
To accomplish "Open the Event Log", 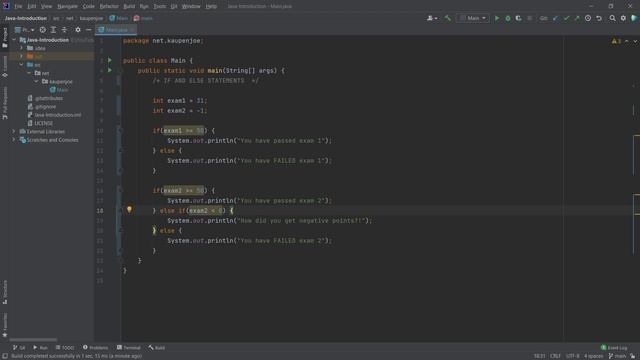I will pos(614,348).
